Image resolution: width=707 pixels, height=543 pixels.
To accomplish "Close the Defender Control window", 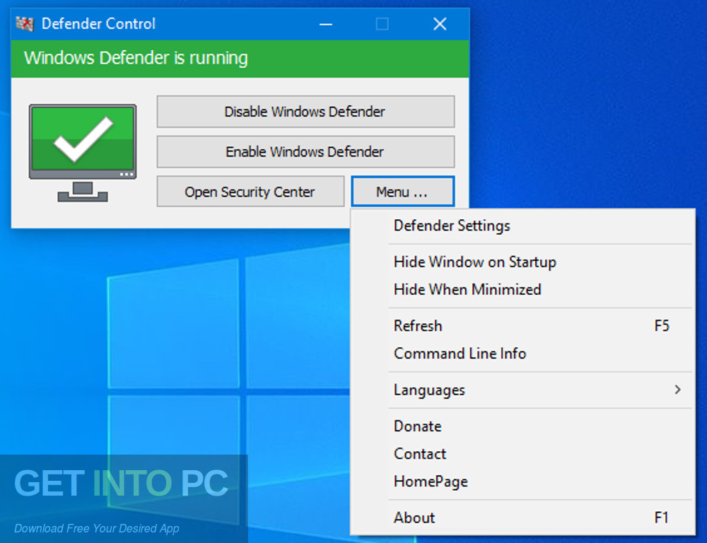I will 440,24.
